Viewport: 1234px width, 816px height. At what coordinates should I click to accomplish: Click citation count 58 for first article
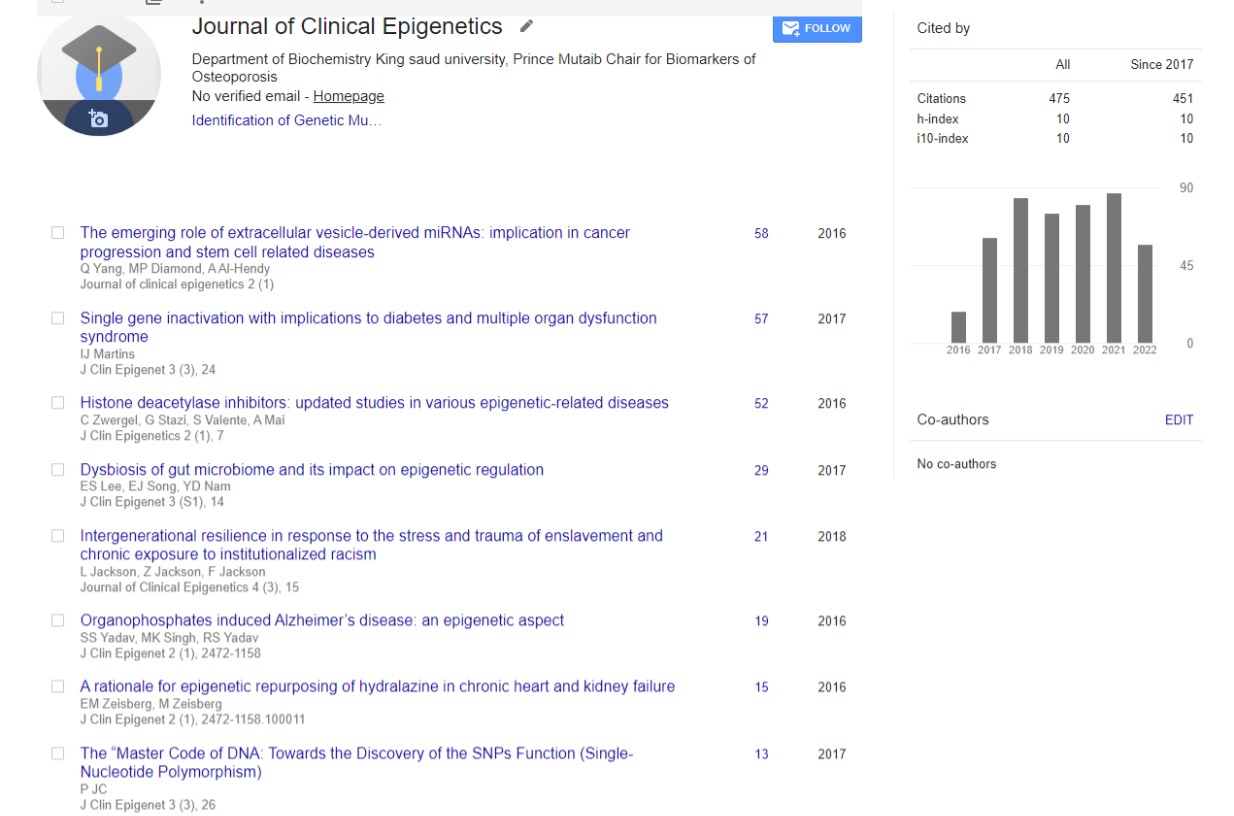(761, 234)
